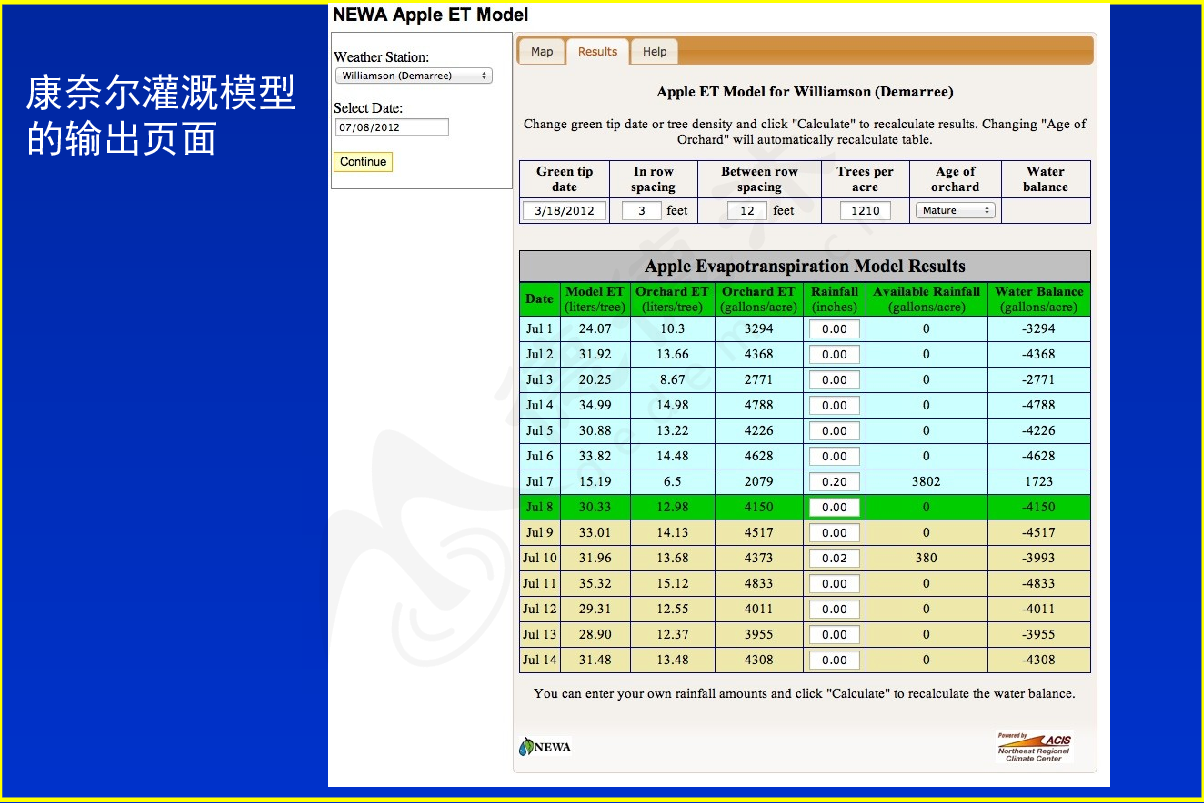Open the Weather Station dropdown
1204x803 pixels.
pos(413,76)
